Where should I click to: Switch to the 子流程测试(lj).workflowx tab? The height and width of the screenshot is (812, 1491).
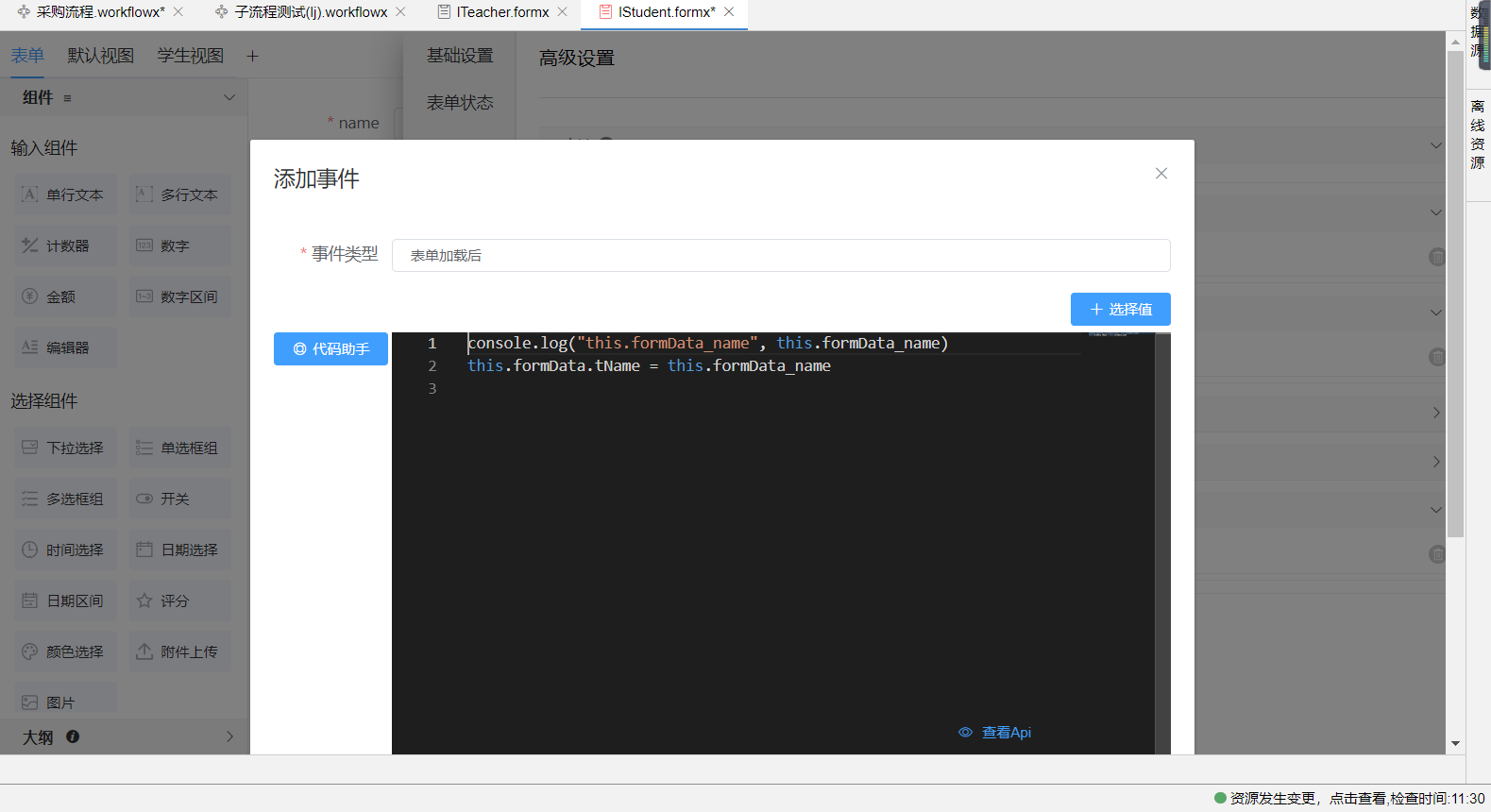pos(310,12)
